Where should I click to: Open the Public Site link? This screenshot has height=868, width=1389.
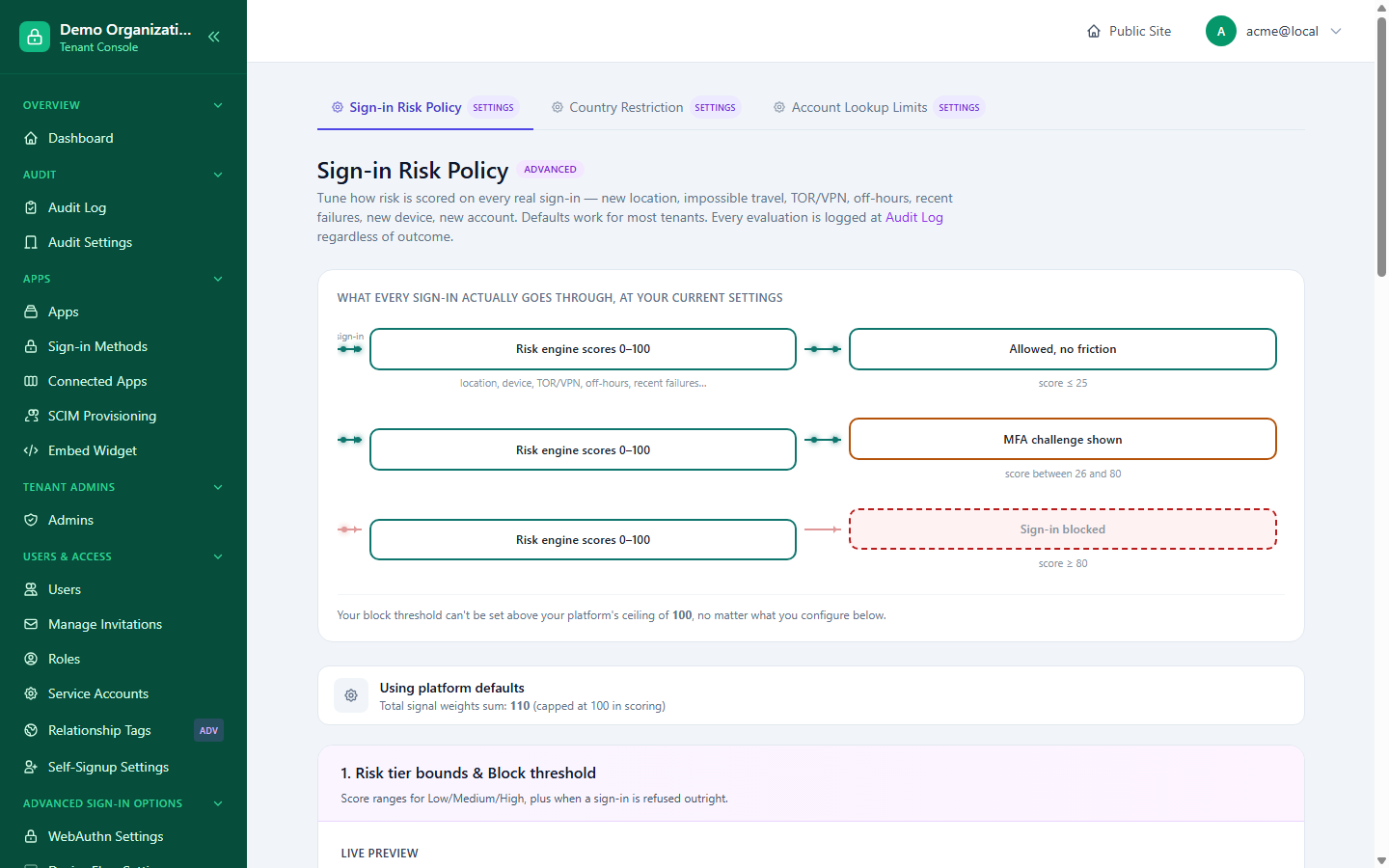pyautogui.click(x=1129, y=31)
